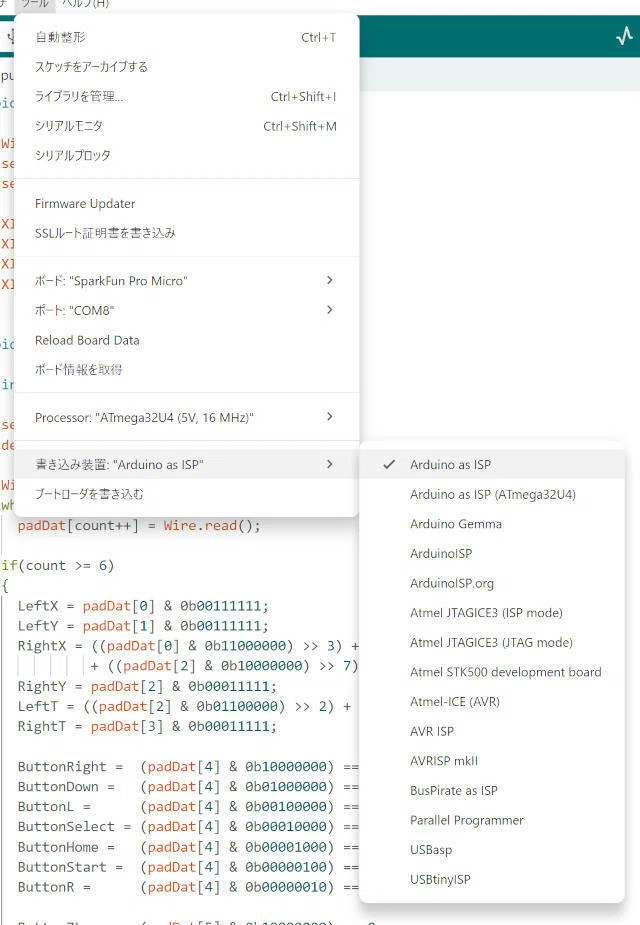640x925 pixels.
Task: Open the Serial Plotter waveform icon
Action: point(624,37)
